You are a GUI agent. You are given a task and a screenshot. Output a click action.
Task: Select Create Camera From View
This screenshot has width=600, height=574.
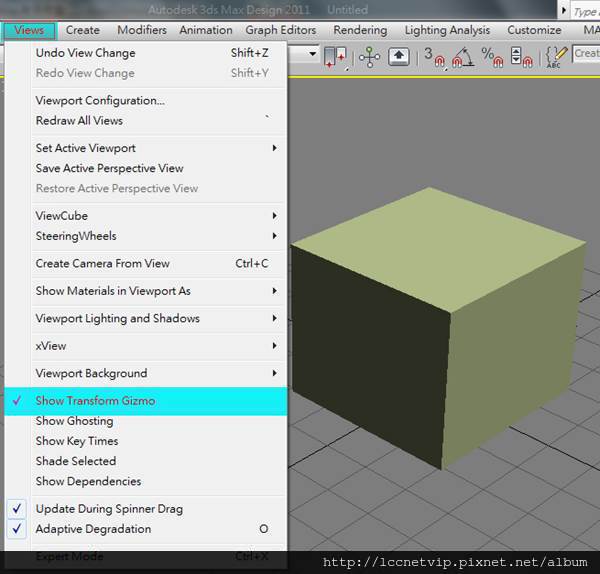[103, 264]
